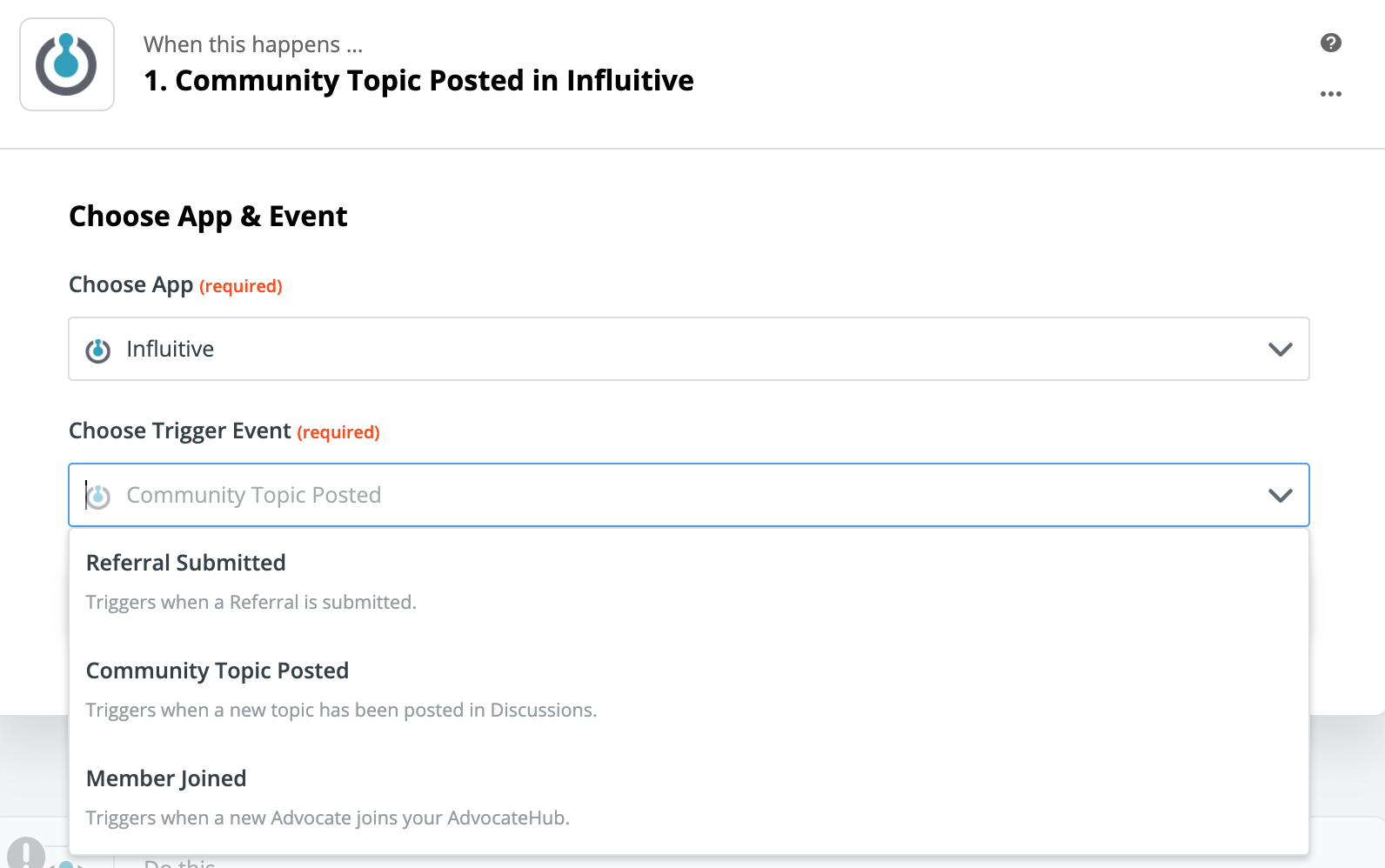Image resolution: width=1385 pixels, height=868 pixels.
Task: Click the partially visible Do this step
Action: click(179, 863)
